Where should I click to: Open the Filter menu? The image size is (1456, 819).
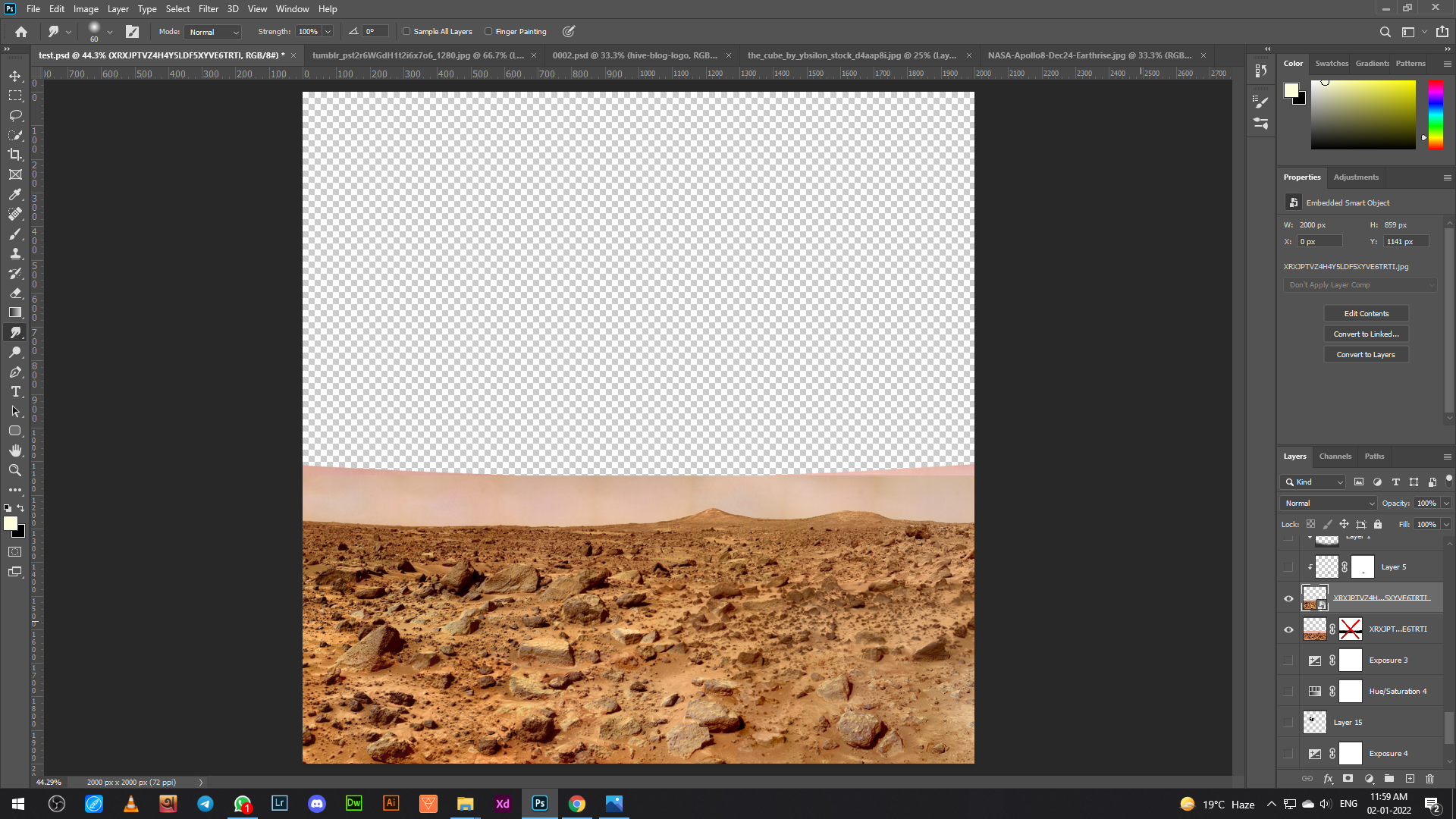coord(209,9)
